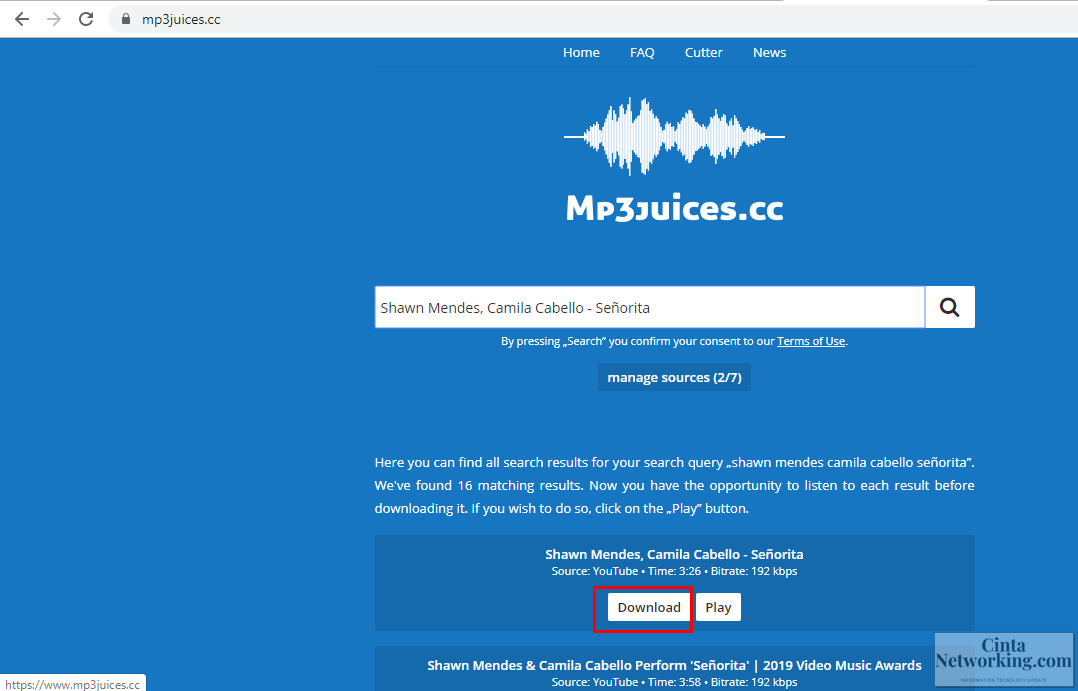This screenshot has width=1078, height=691.
Task: Click the magnifier search button
Action: 949,307
